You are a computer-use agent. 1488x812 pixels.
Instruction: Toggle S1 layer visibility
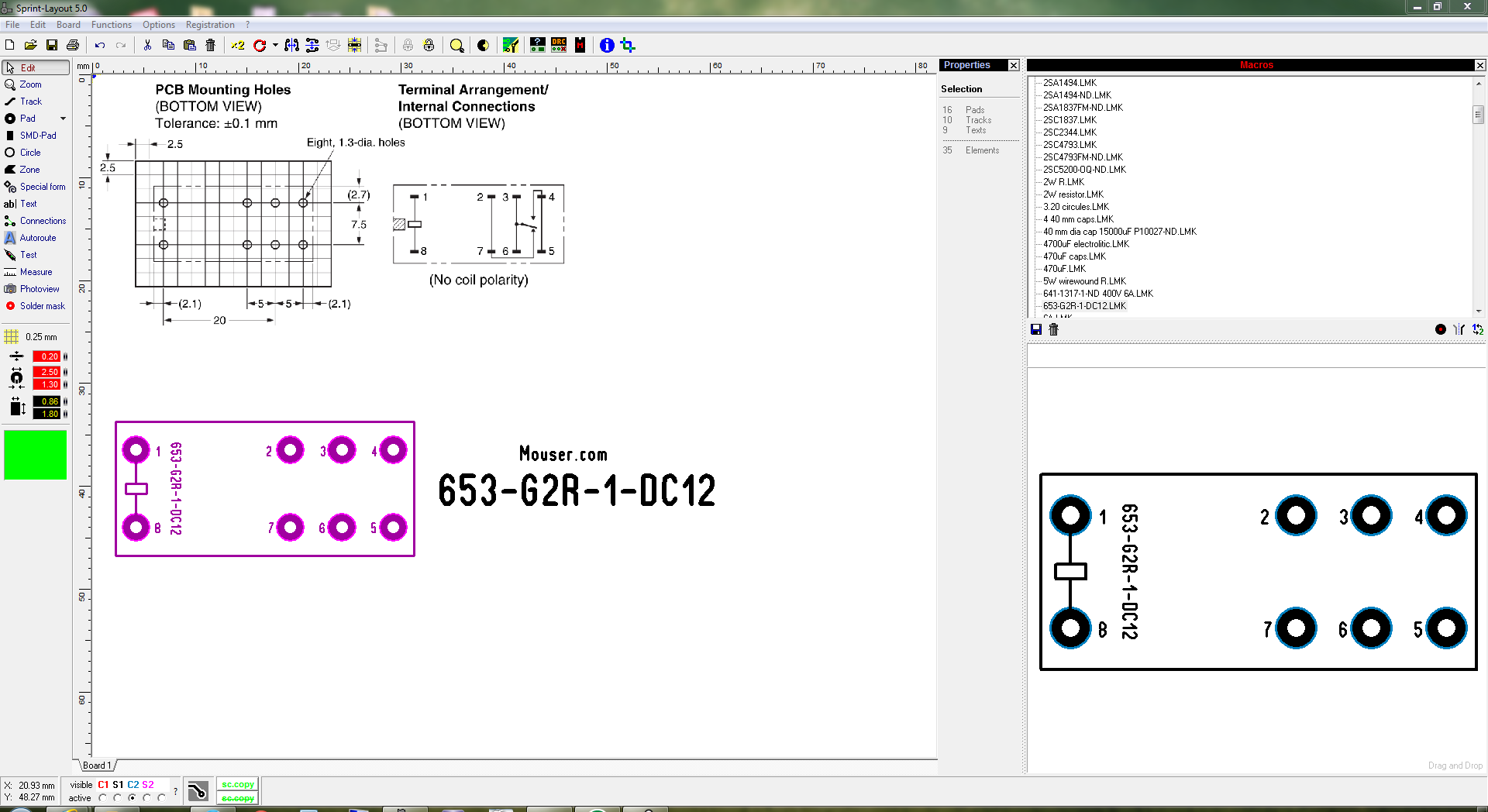118,785
